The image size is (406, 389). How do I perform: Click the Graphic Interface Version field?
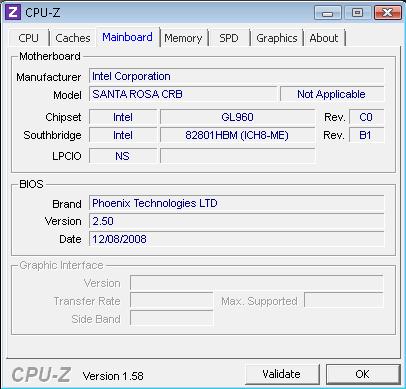[256, 283]
